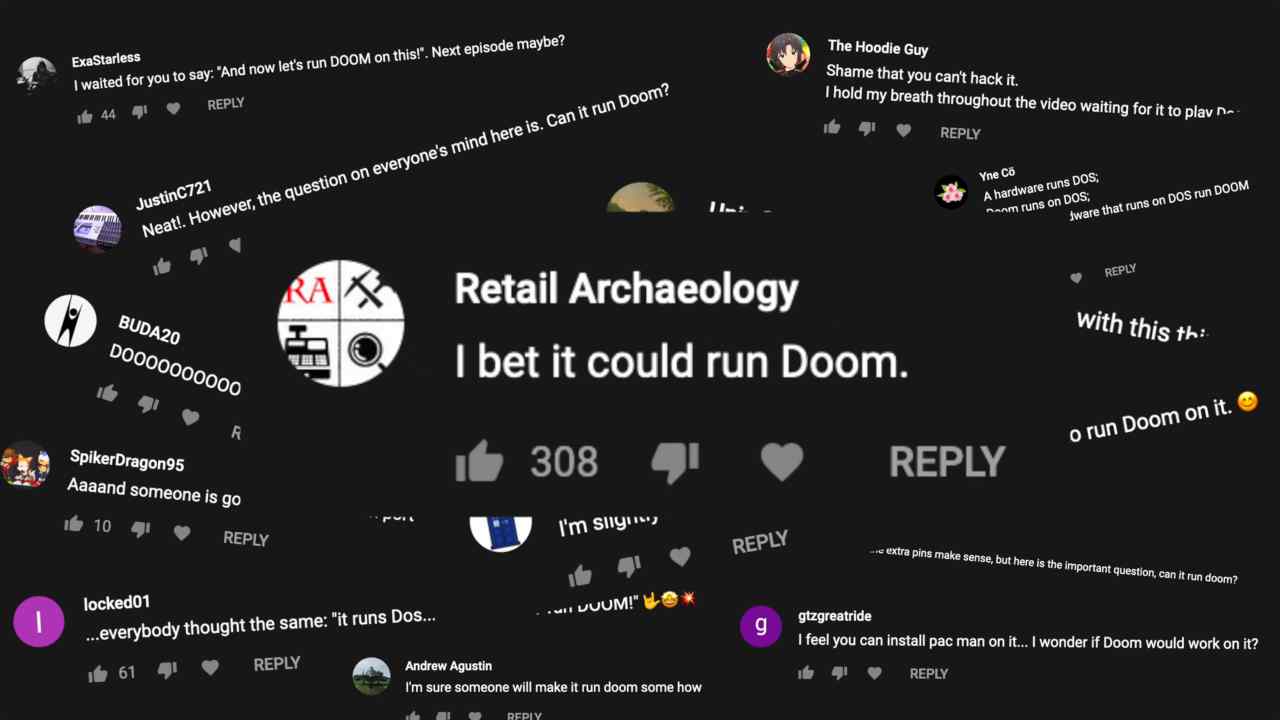The height and width of the screenshot is (720, 1280).
Task: Thumbs up The Hoodie Guy's comment
Action: pos(832,127)
